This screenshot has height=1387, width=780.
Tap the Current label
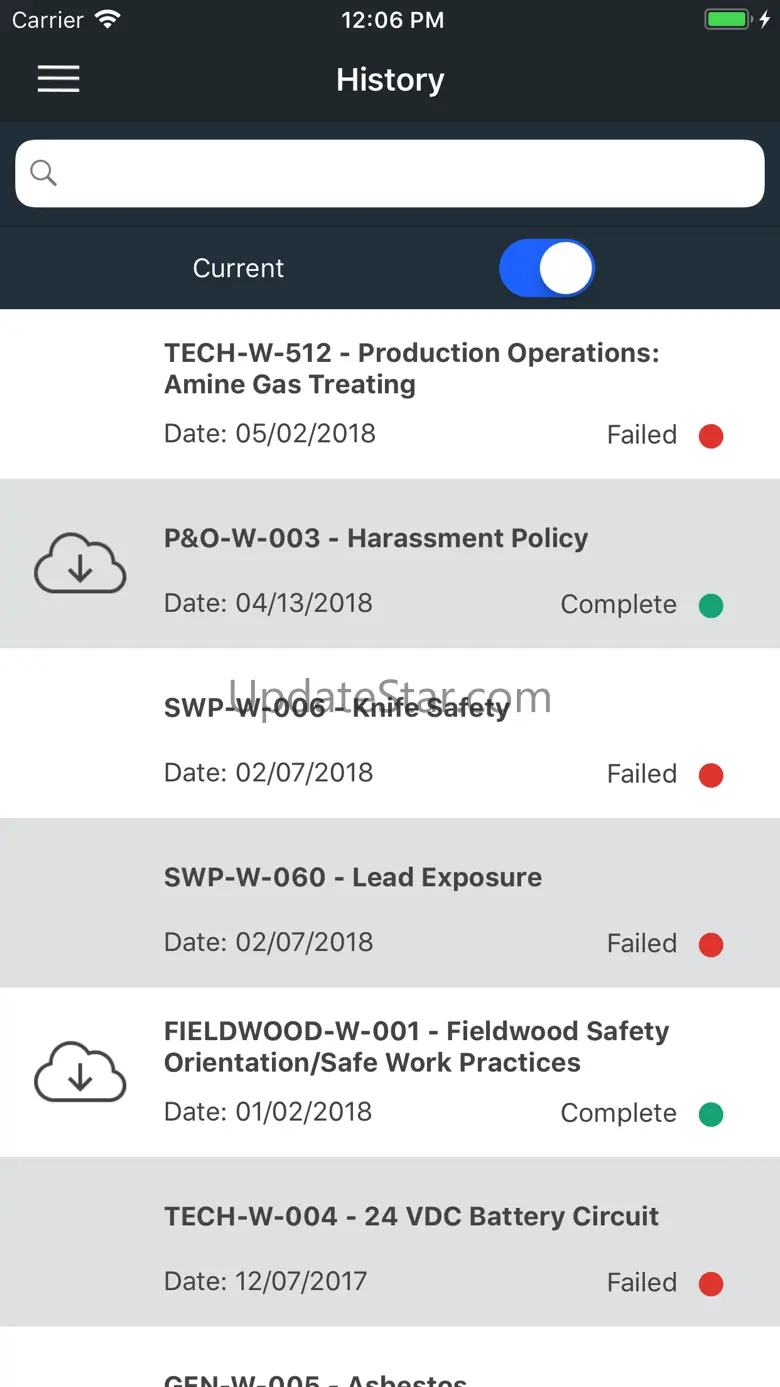pyautogui.click(x=238, y=268)
